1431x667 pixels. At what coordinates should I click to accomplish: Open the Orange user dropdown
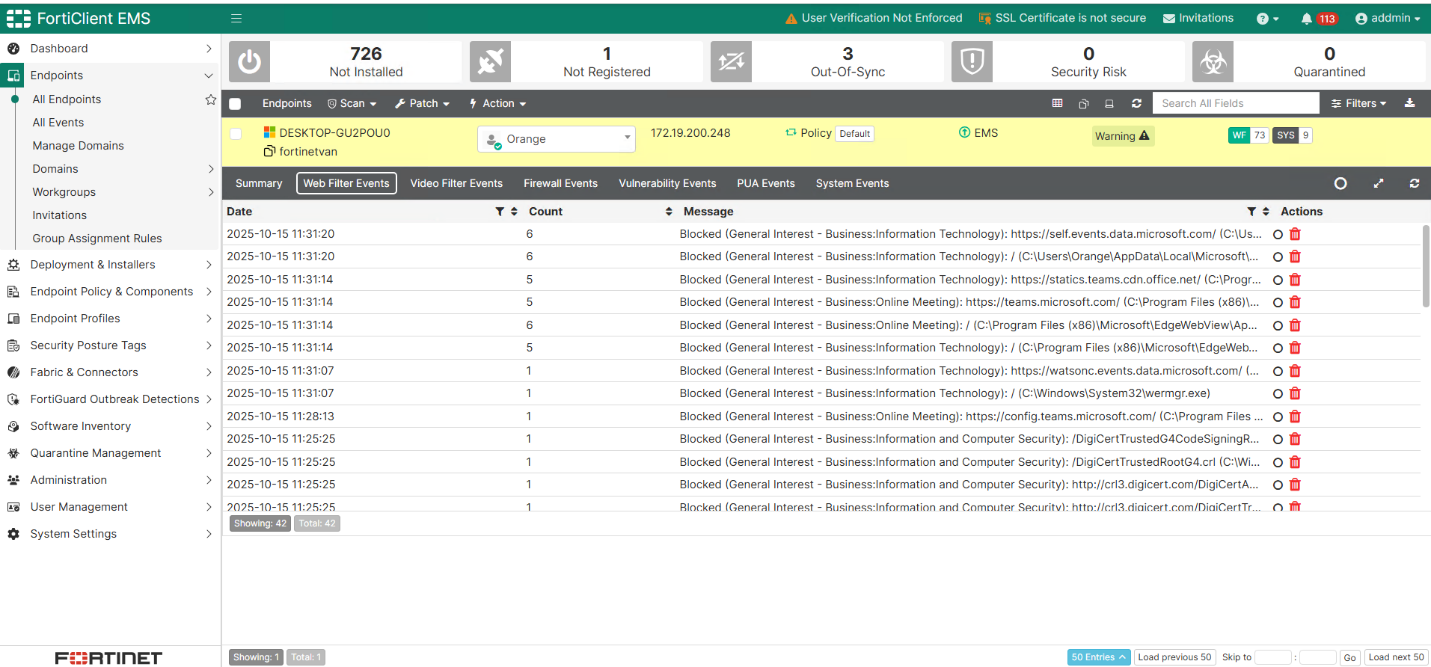tap(556, 139)
